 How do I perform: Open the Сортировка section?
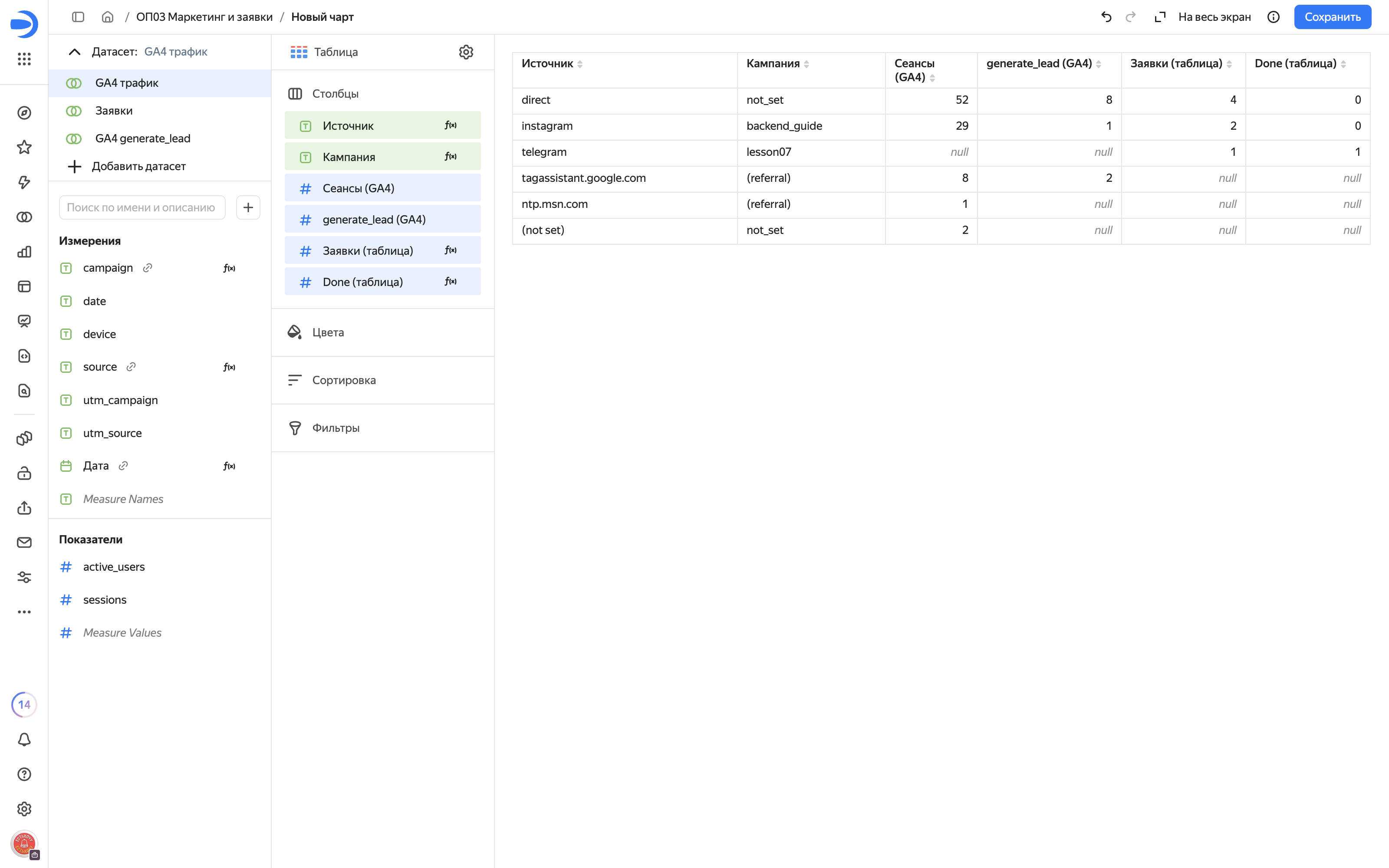click(x=382, y=380)
